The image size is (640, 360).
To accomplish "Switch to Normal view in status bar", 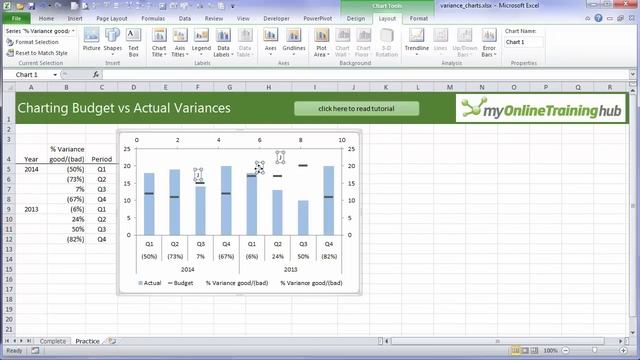I will (x=516, y=350).
